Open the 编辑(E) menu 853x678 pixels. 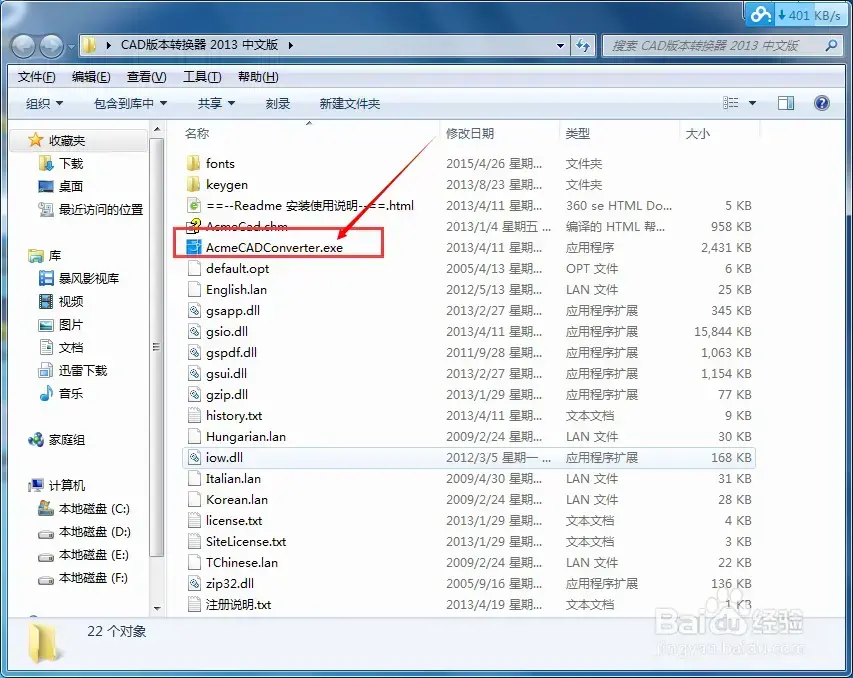coord(91,77)
